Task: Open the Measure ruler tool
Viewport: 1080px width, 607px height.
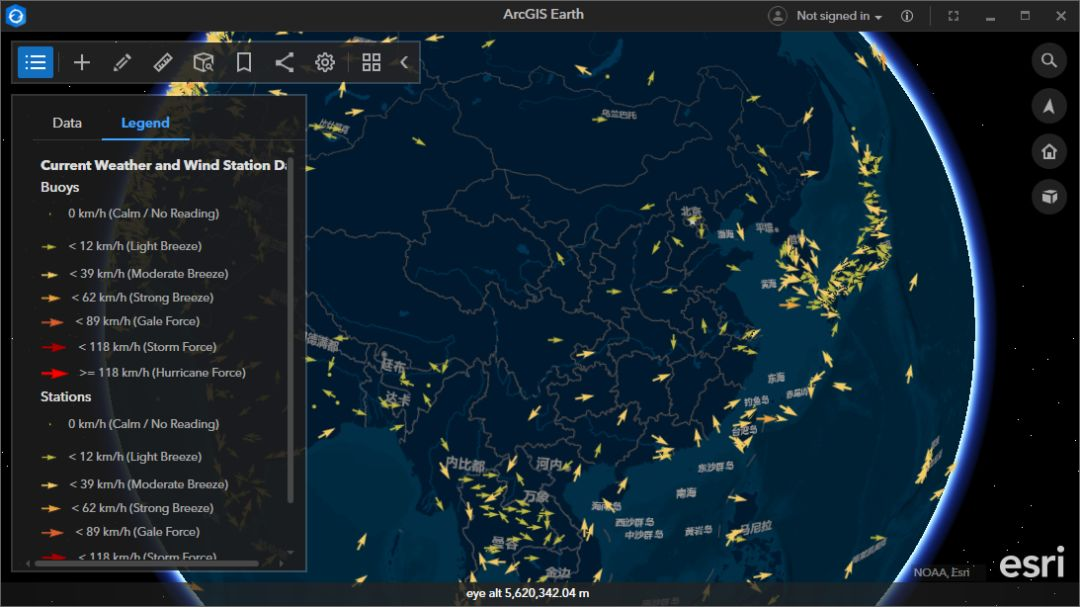Action: click(163, 62)
